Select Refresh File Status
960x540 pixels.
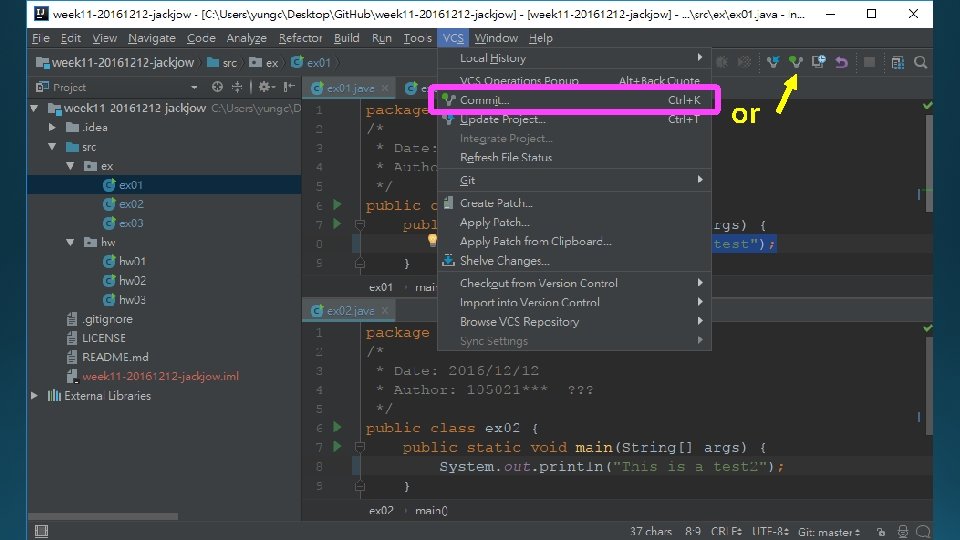click(574, 157)
